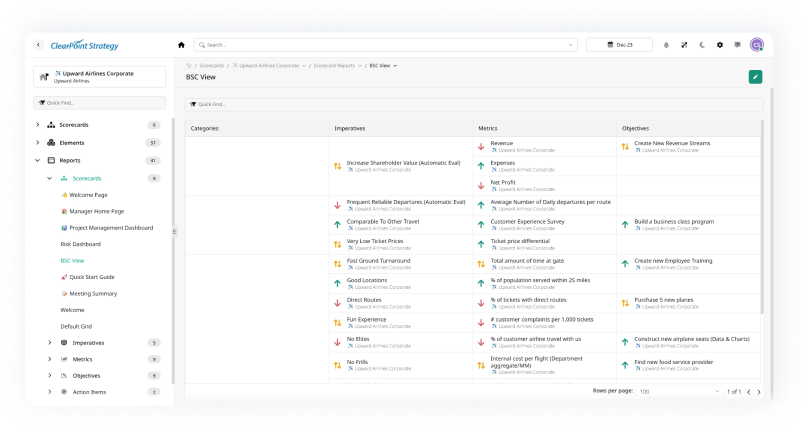Screen dimensions: 809x431
Task: Open the Risk Dashboard report
Action: [x=80, y=244]
